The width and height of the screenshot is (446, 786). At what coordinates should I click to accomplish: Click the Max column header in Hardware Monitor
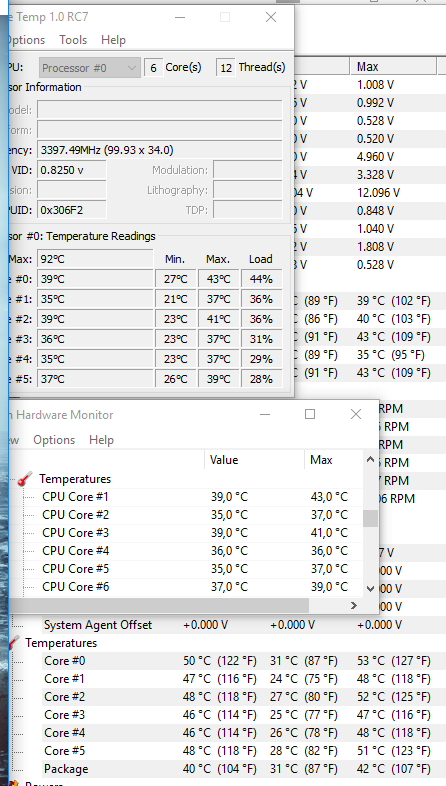click(333, 460)
